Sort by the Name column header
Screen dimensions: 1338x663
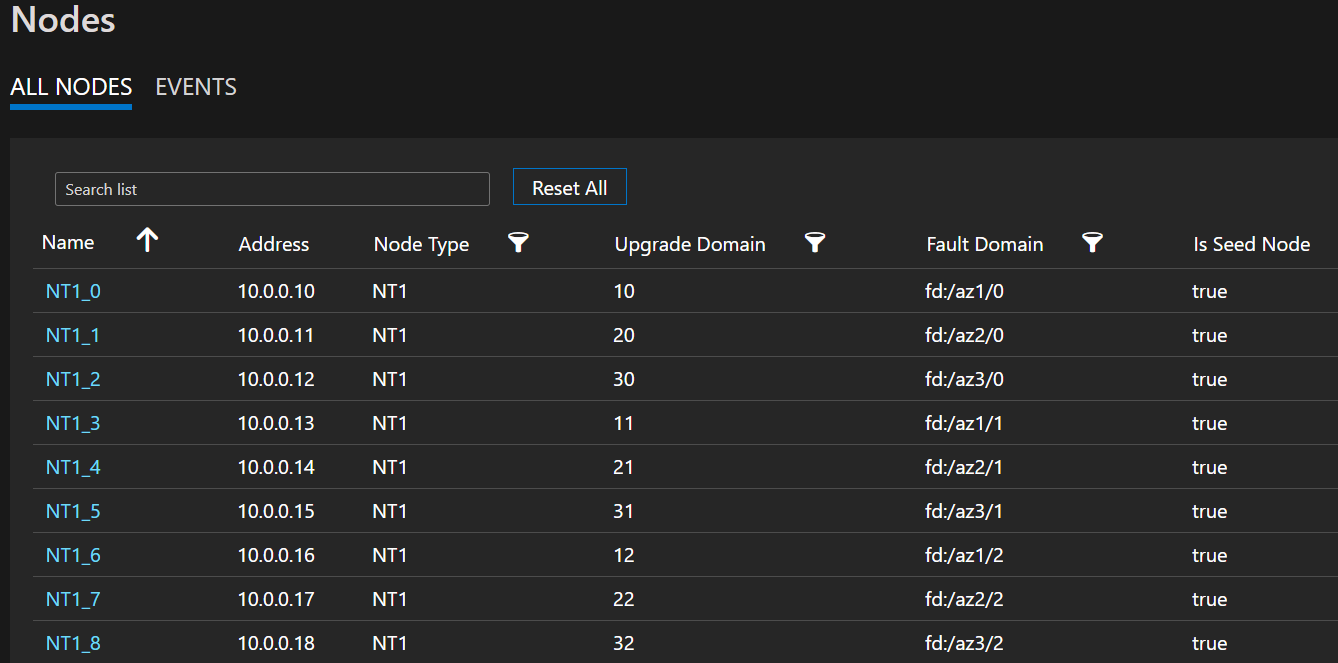pyautogui.click(x=68, y=243)
